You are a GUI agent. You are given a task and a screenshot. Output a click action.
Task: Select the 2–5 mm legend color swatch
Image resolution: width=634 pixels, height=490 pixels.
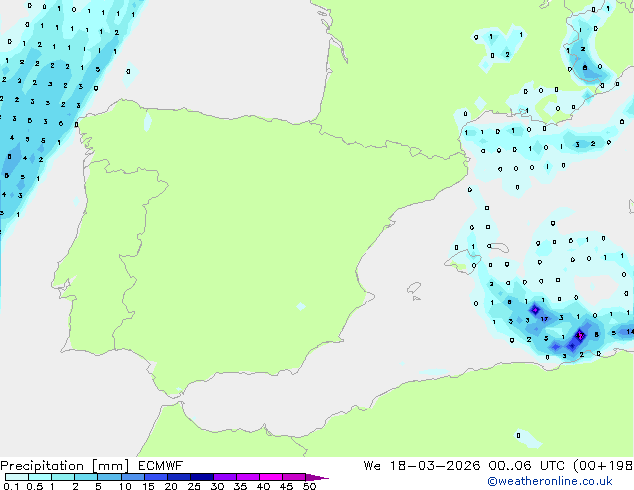(x=86, y=477)
